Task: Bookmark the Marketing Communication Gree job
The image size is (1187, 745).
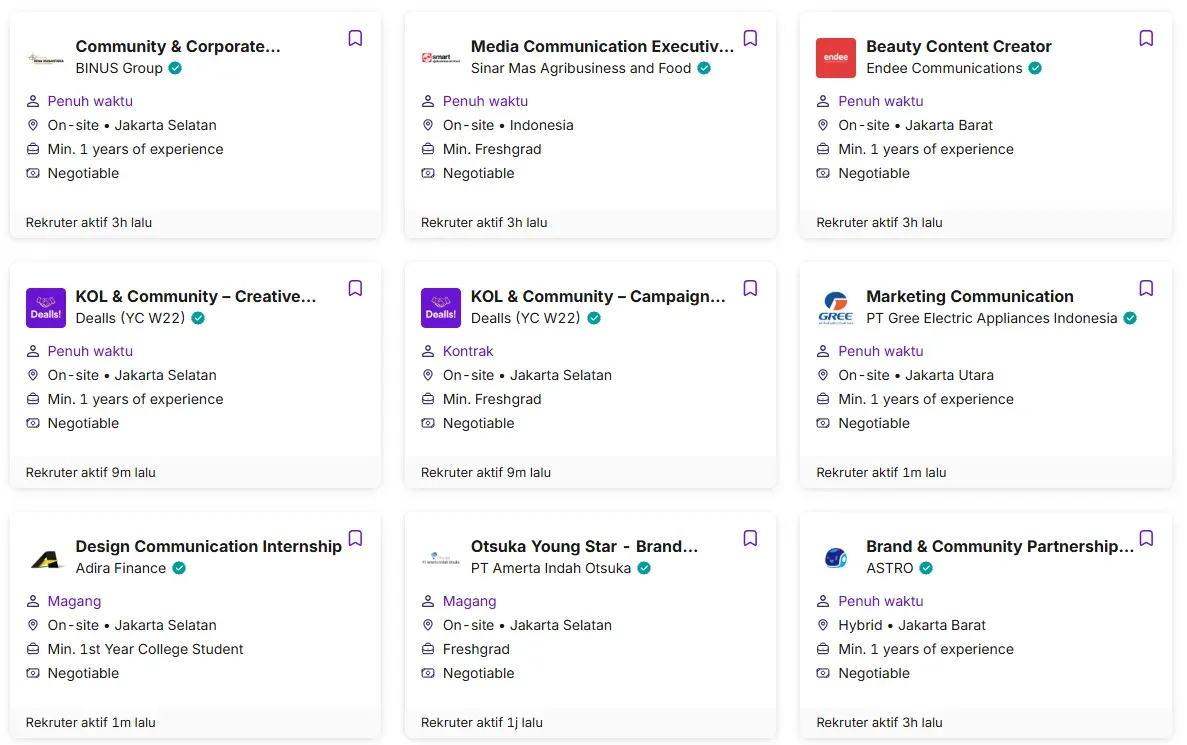Action: click(1146, 289)
